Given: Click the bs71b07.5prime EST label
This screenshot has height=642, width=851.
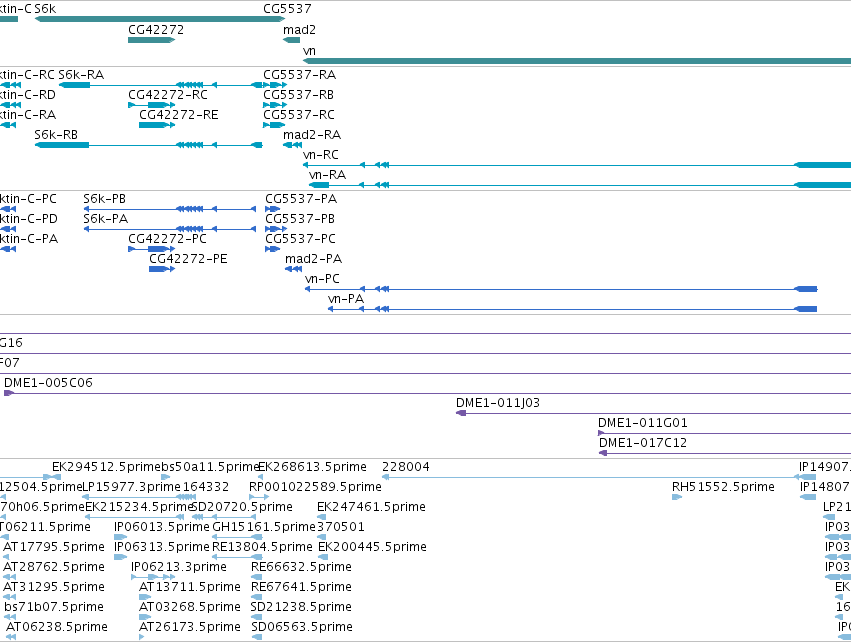Looking at the screenshot, I should pos(54,607).
